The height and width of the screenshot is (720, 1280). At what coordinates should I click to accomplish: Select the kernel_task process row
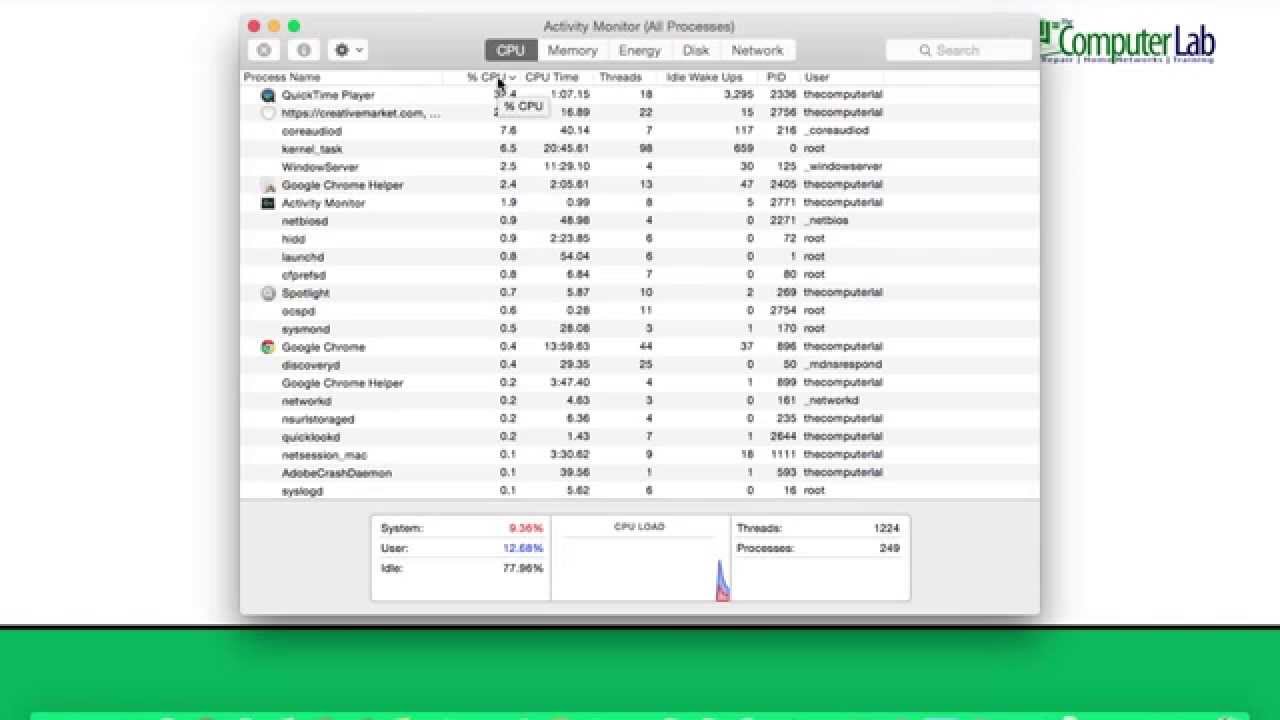click(640, 149)
